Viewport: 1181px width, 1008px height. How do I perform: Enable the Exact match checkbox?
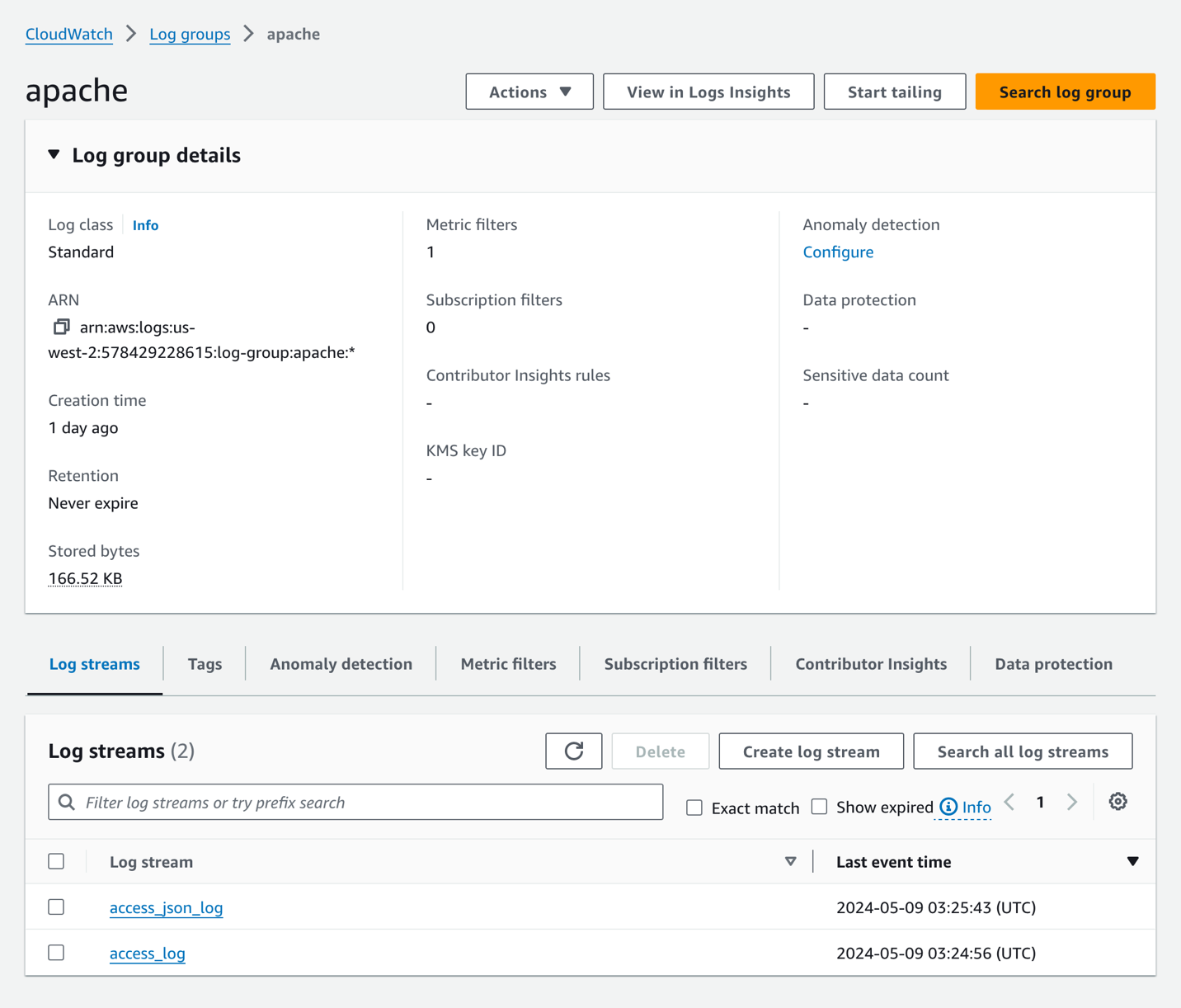(694, 808)
